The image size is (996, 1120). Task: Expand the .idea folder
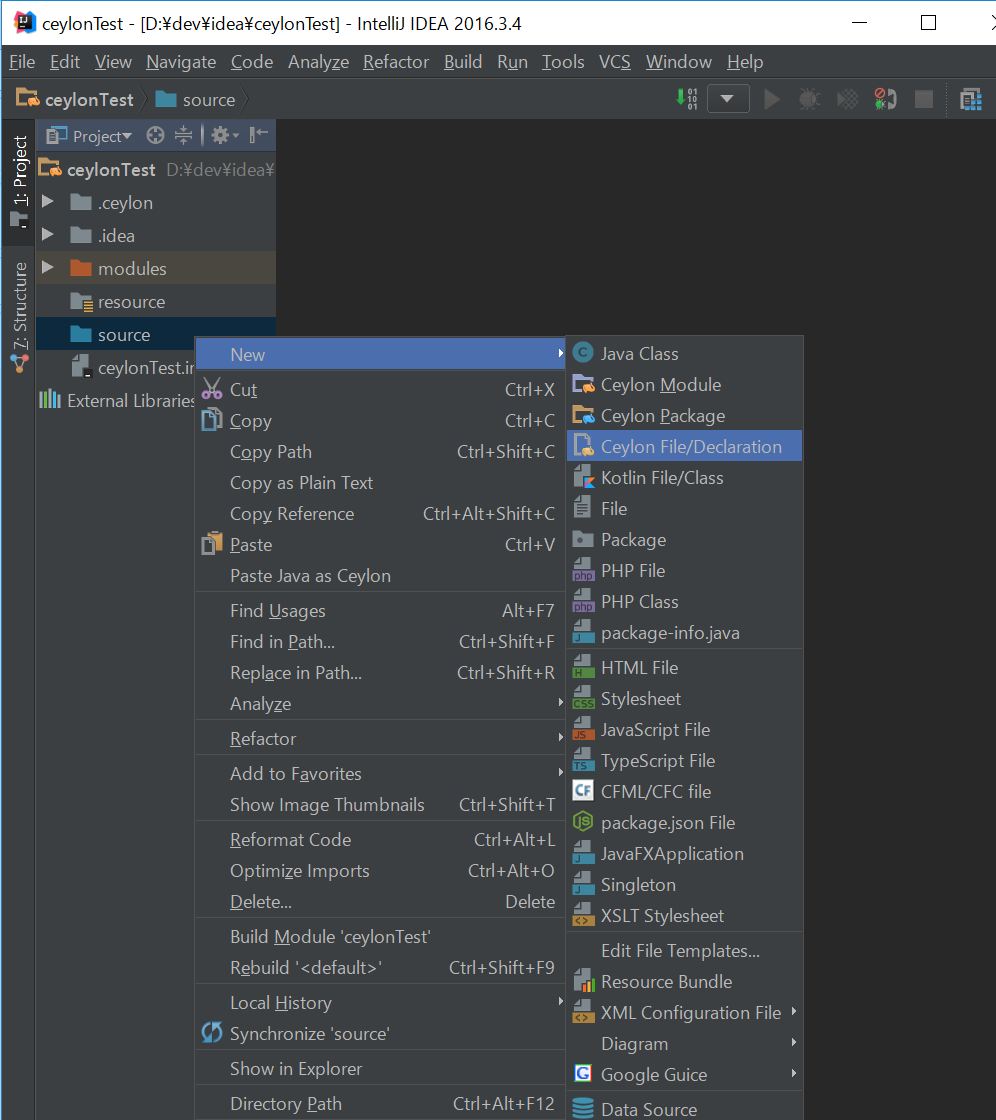point(48,235)
